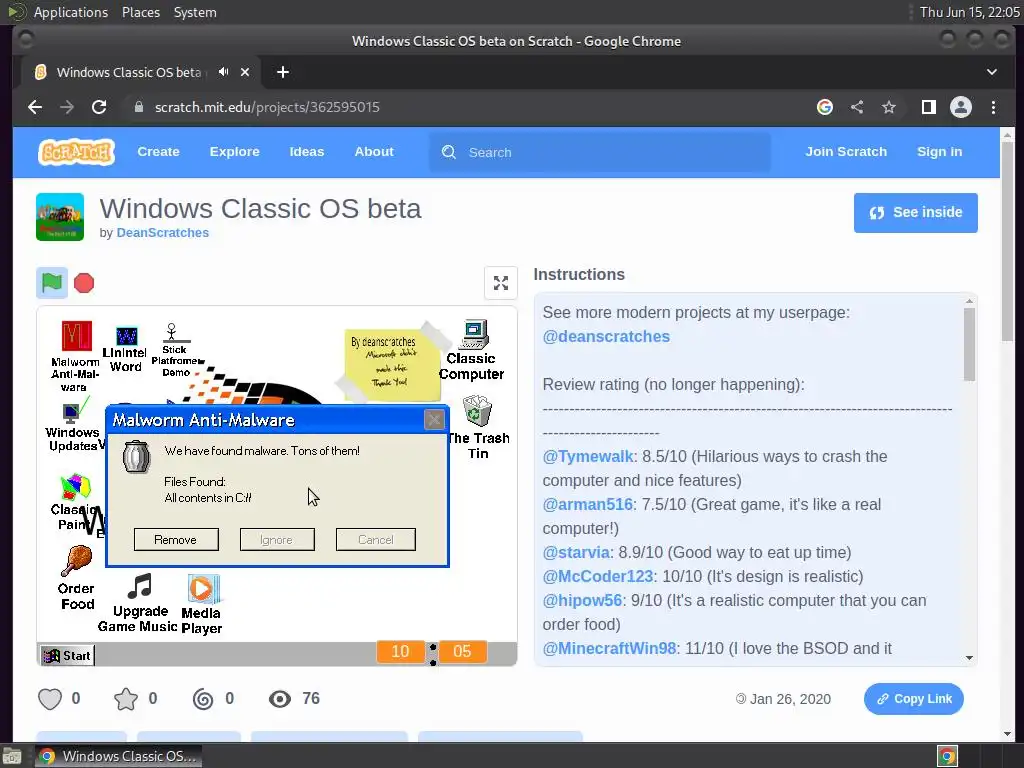Click the See inside button
Screen dimensions: 1024x768
(916, 213)
